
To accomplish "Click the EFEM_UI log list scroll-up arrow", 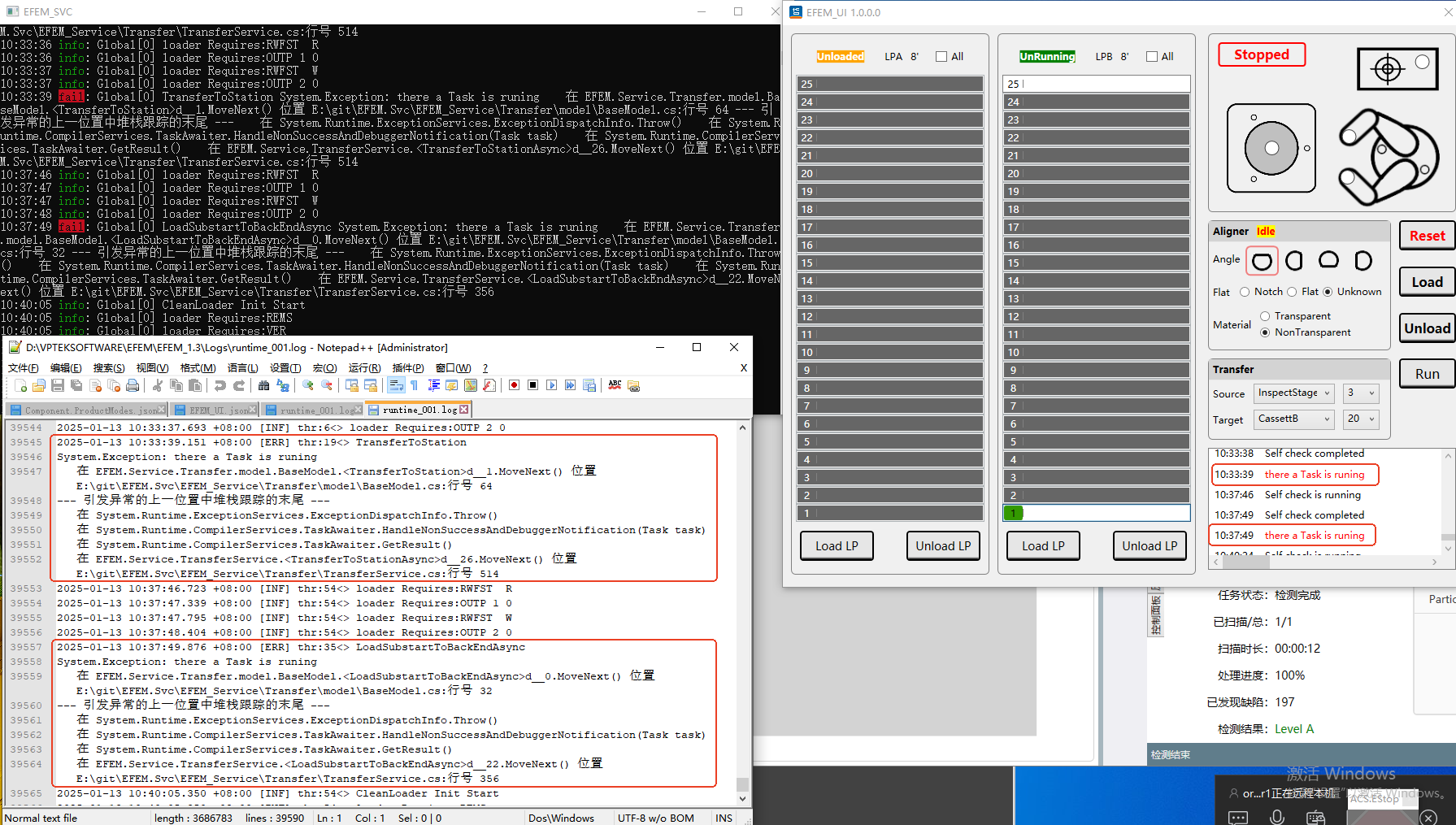I will 1447,457.
